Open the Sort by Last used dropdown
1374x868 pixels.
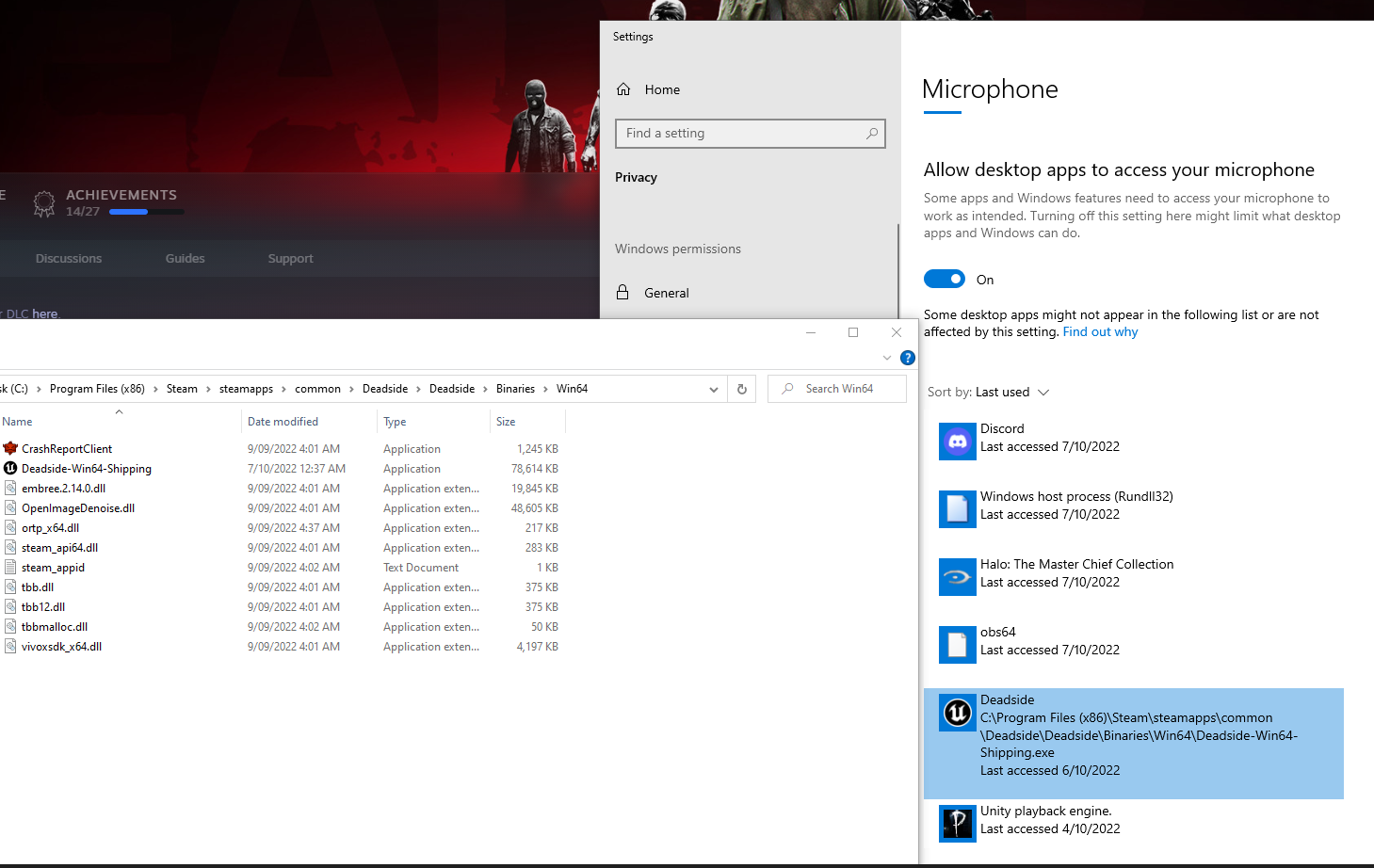pyautogui.click(x=988, y=393)
